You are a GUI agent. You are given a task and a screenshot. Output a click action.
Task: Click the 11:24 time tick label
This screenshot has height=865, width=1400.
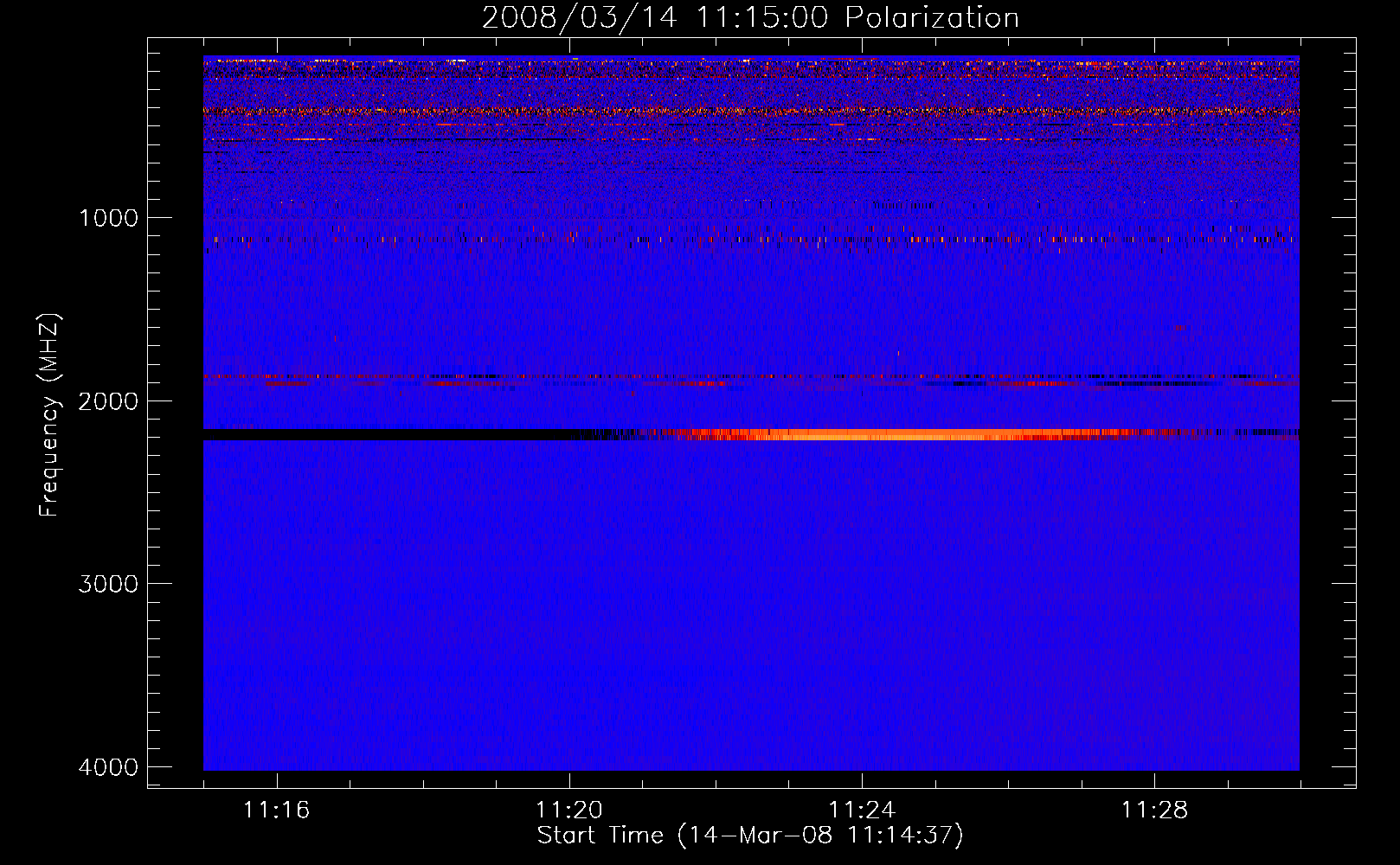tap(862, 811)
